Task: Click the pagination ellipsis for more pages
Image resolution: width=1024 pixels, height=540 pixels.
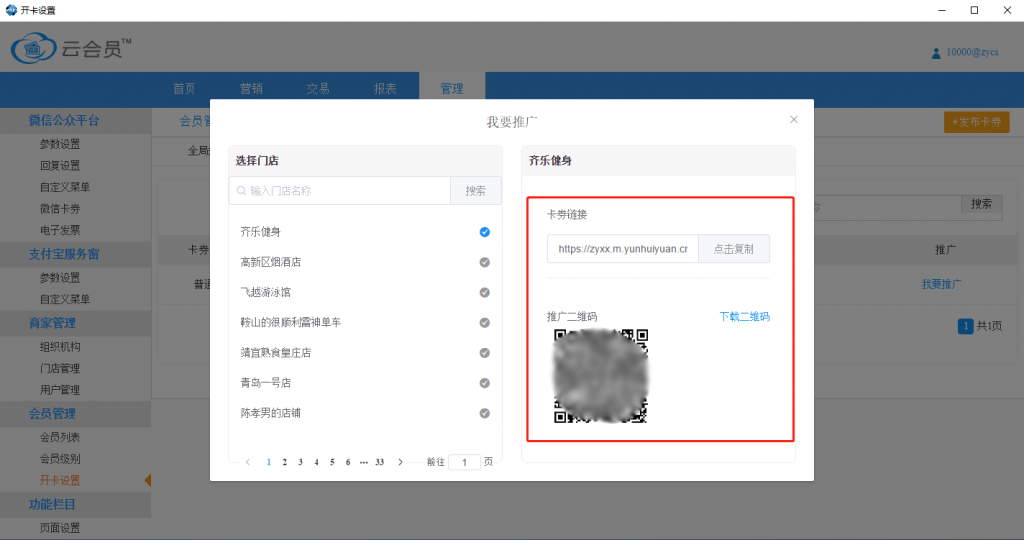Action: click(364, 462)
